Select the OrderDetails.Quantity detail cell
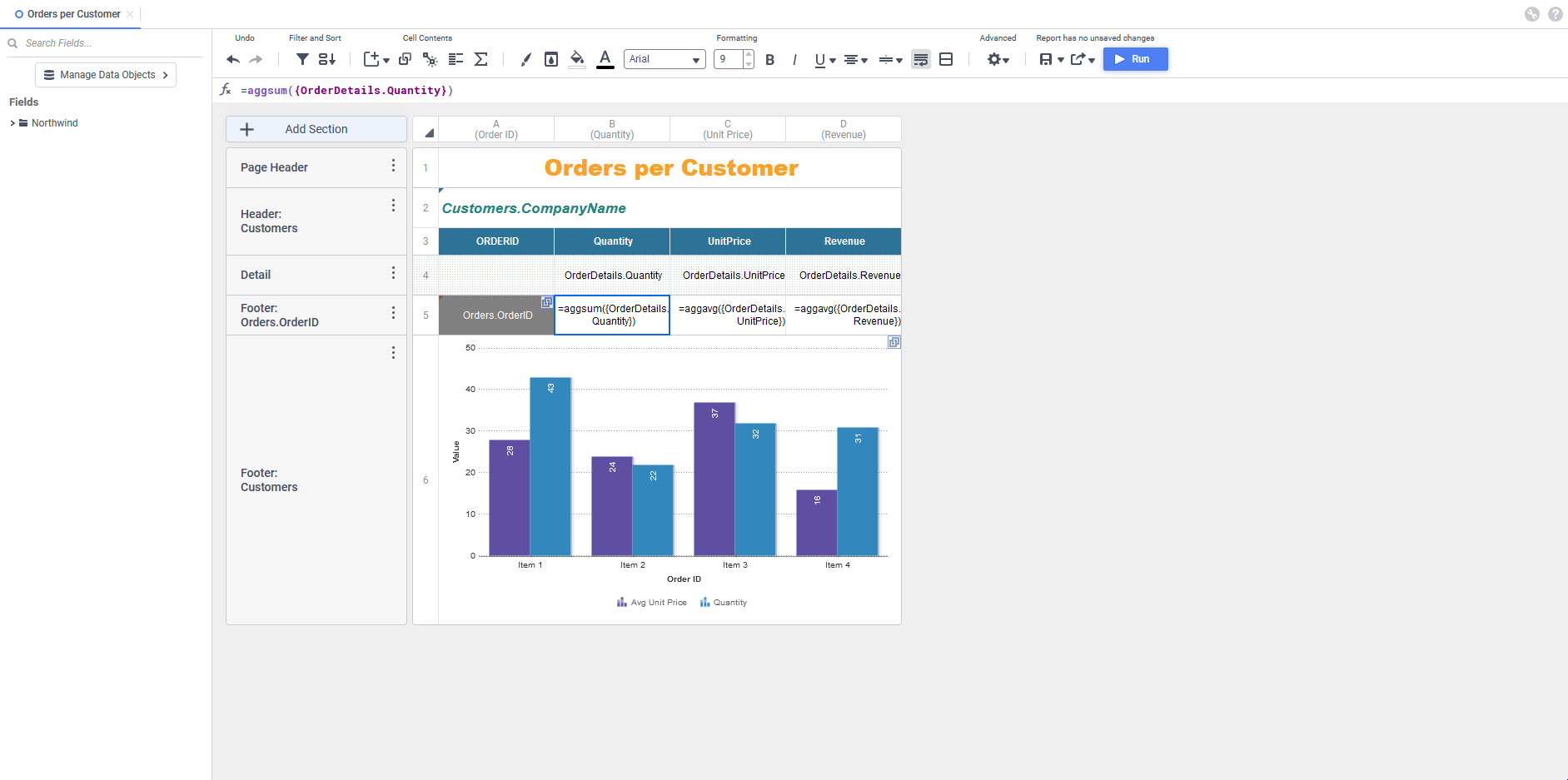The image size is (1568, 780). pyautogui.click(x=612, y=275)
